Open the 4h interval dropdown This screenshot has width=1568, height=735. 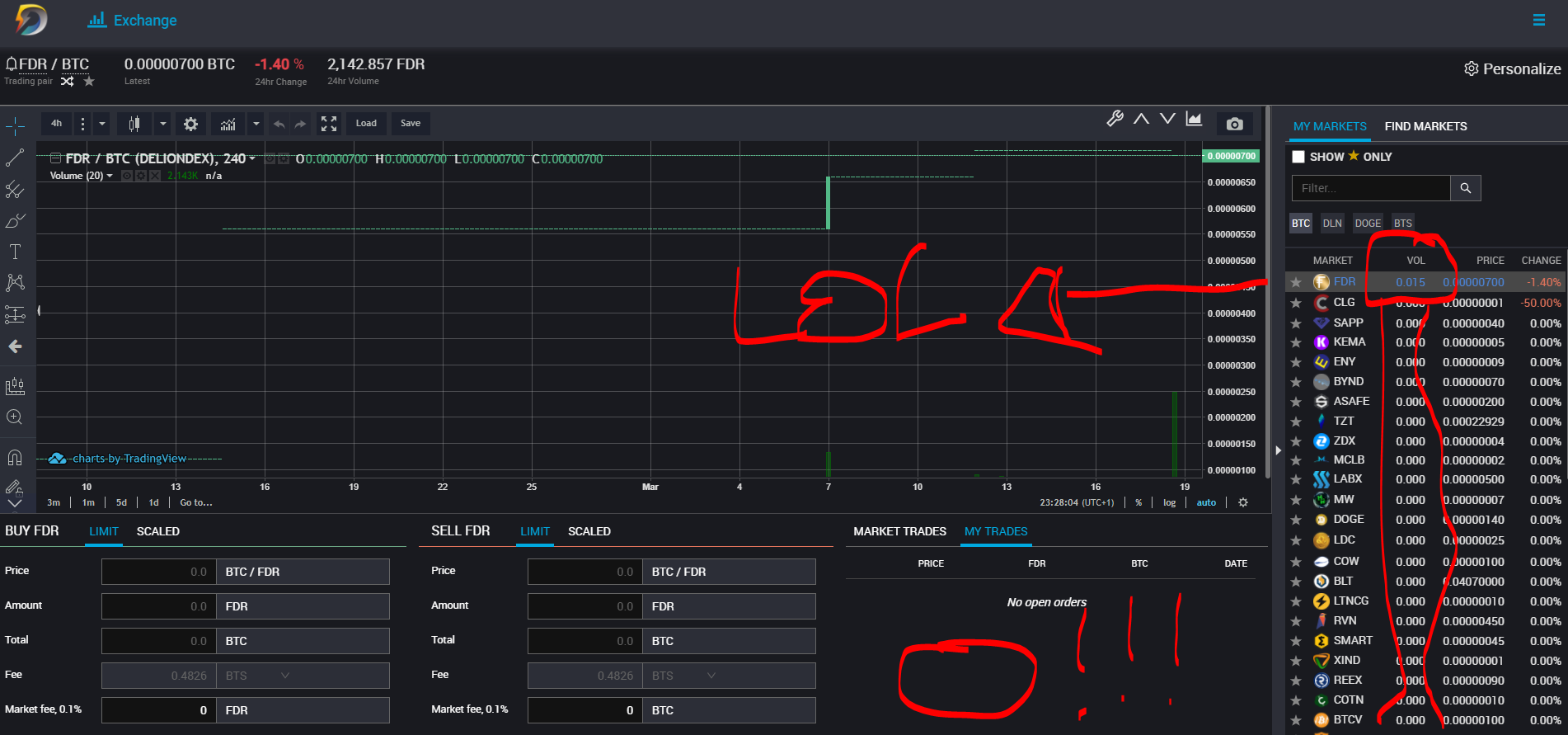pyautogui.click(x=56, y=124)
